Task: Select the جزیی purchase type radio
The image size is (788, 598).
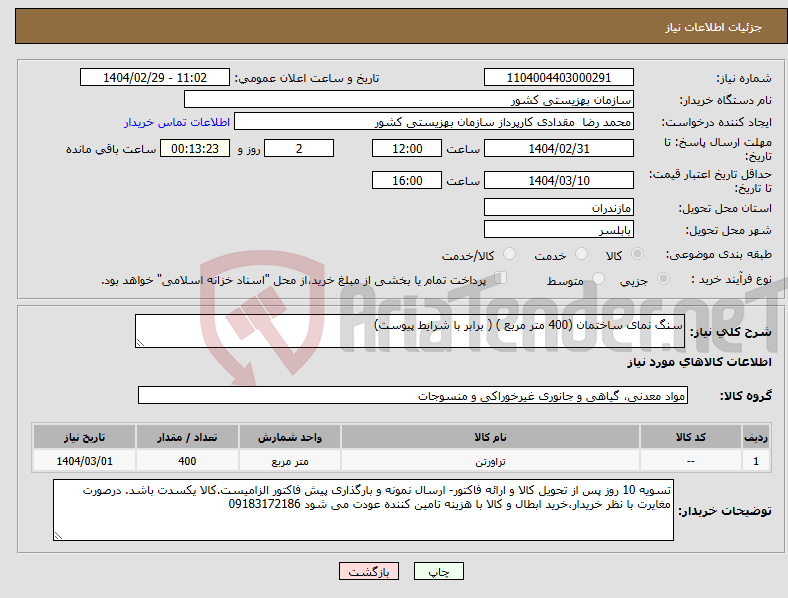Action: tap(663, 278)
